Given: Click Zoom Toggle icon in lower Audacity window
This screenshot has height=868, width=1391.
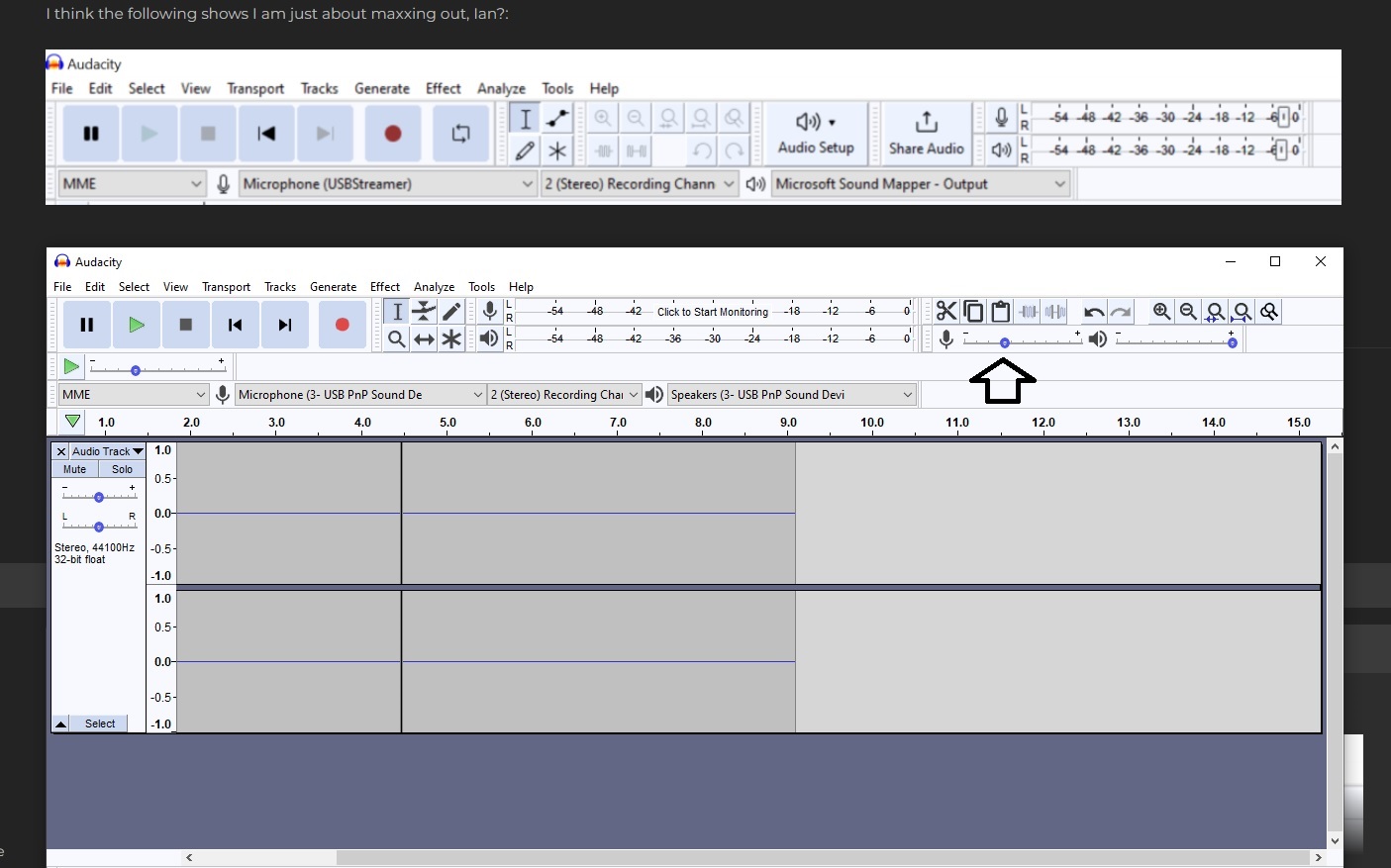Looking at the screenshot, I should coord(1269,312).
